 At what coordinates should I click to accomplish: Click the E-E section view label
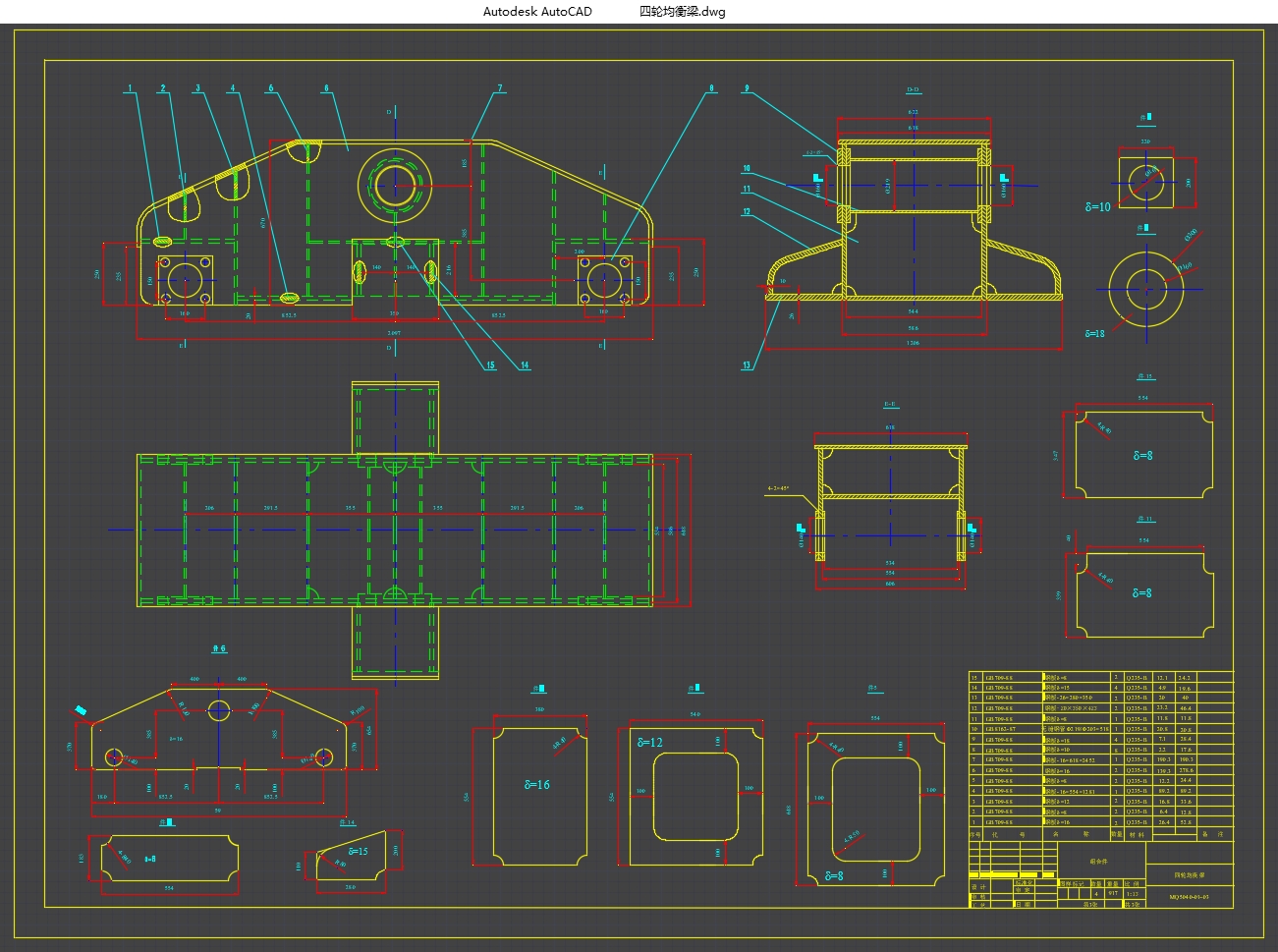[890, 404]
